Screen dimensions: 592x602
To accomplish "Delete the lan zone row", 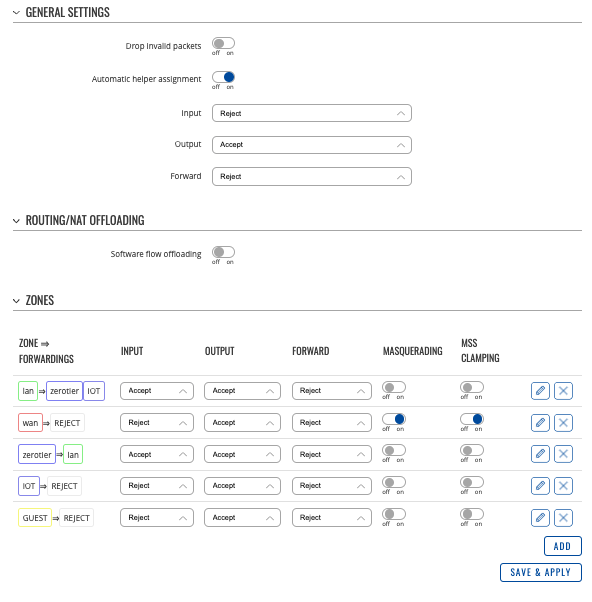I will pos(563,391).
